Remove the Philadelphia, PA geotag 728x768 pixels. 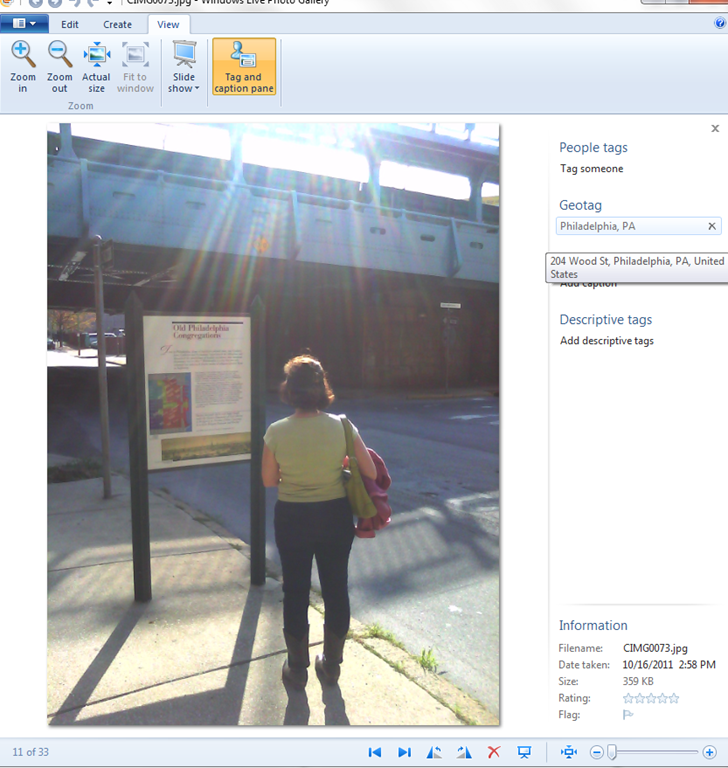(x=712, y=226)
